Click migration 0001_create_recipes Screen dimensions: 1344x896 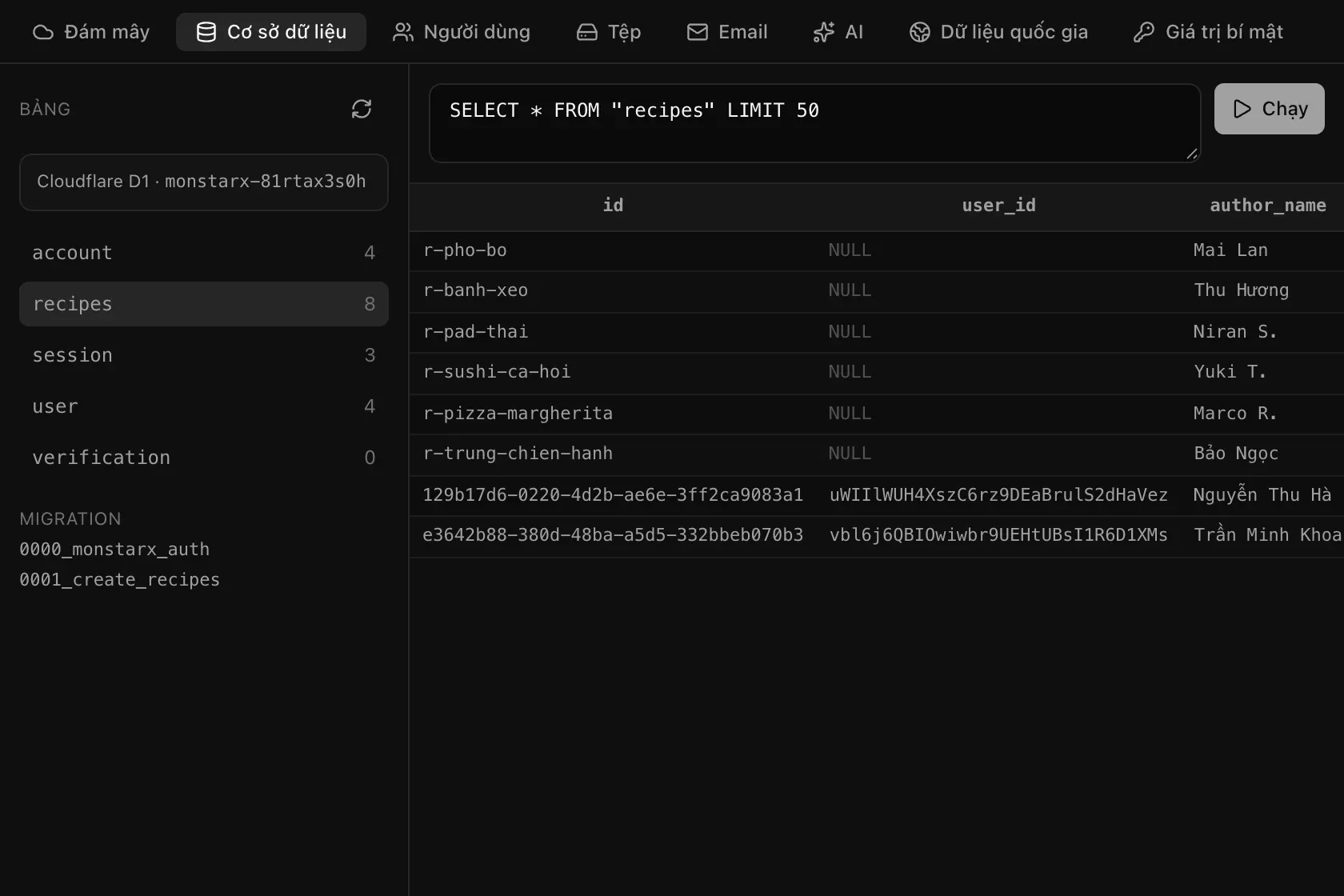coord(119,580)
